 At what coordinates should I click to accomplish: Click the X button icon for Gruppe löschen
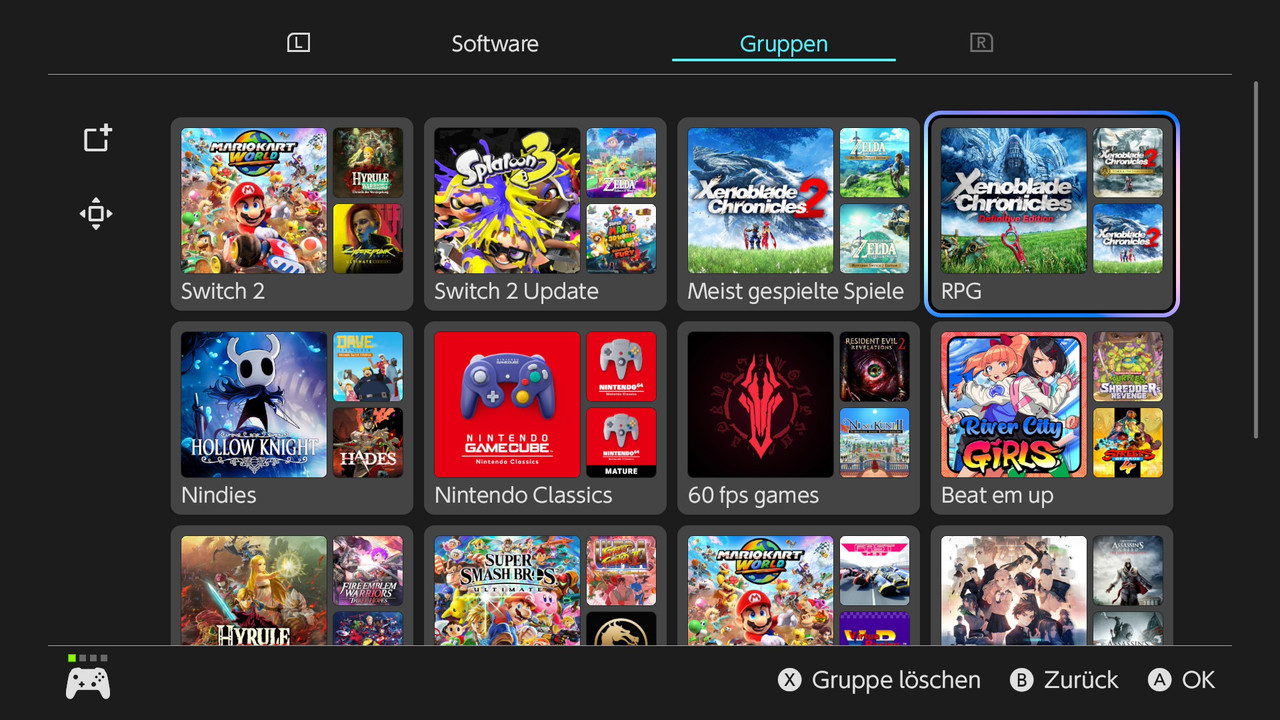[790, 680]
